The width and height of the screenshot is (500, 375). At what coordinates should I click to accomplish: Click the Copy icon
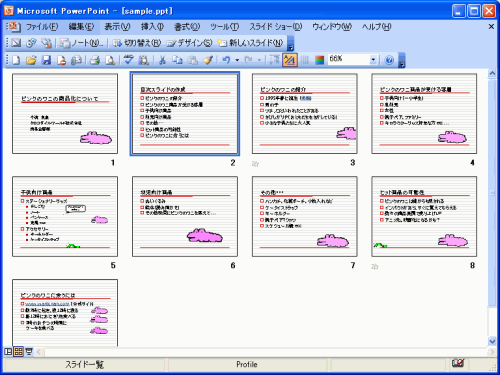(177, 60)
